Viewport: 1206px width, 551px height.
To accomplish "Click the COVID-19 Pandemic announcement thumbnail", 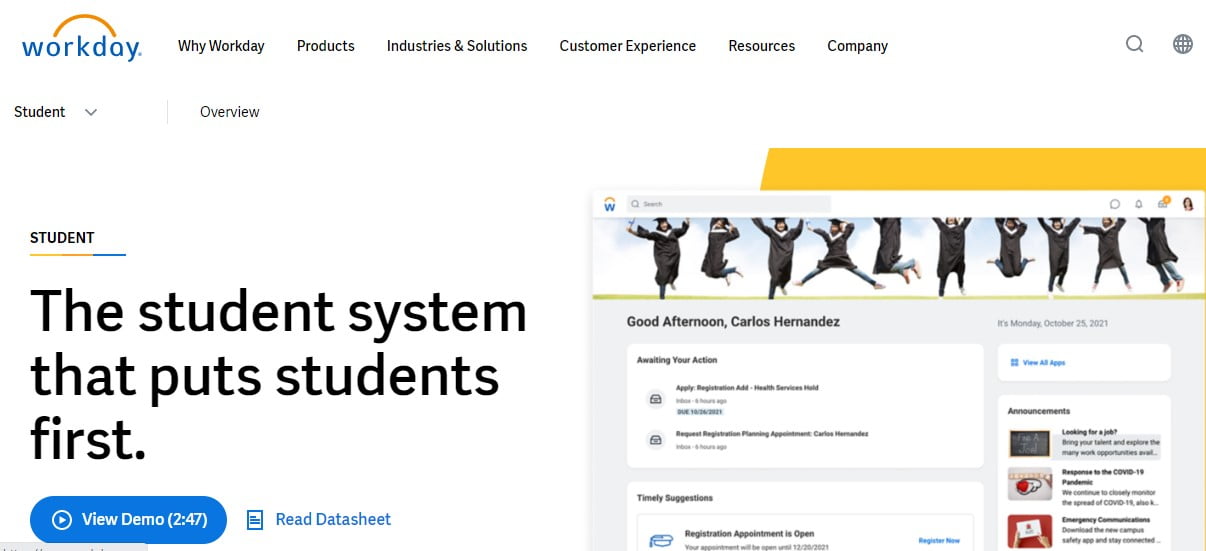I will [1030, 484].
